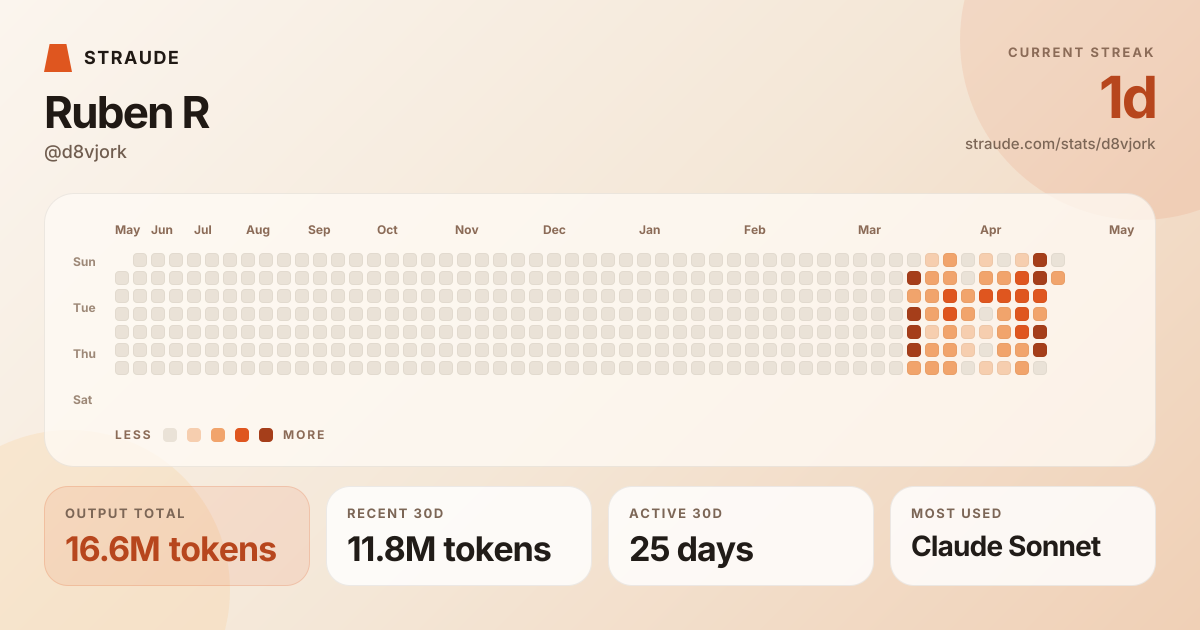Pick the bright orange legend swatch
Viewport: 1200px width, 630px height.
click(242, 435)
